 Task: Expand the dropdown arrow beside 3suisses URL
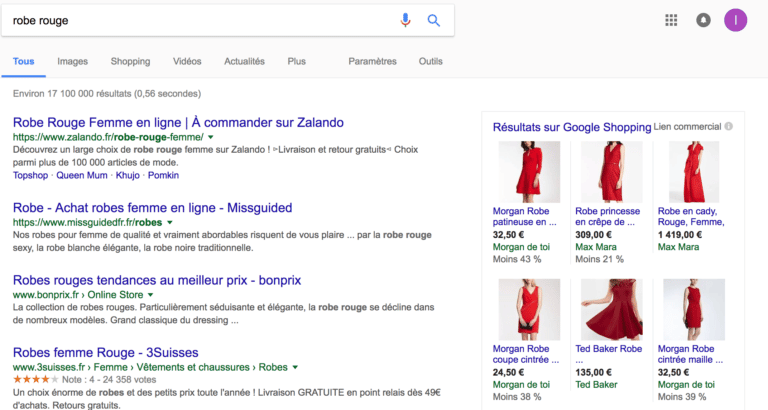pyautogui.click(x=295, y=367)
